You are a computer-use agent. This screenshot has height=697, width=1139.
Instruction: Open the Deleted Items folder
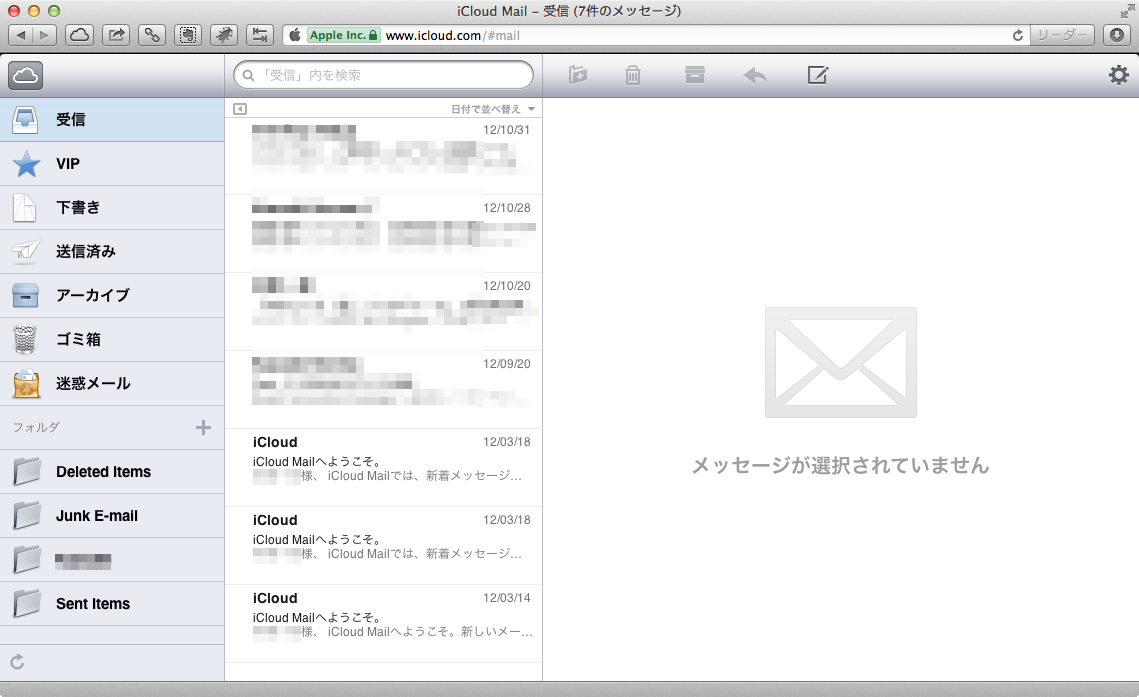112,472
